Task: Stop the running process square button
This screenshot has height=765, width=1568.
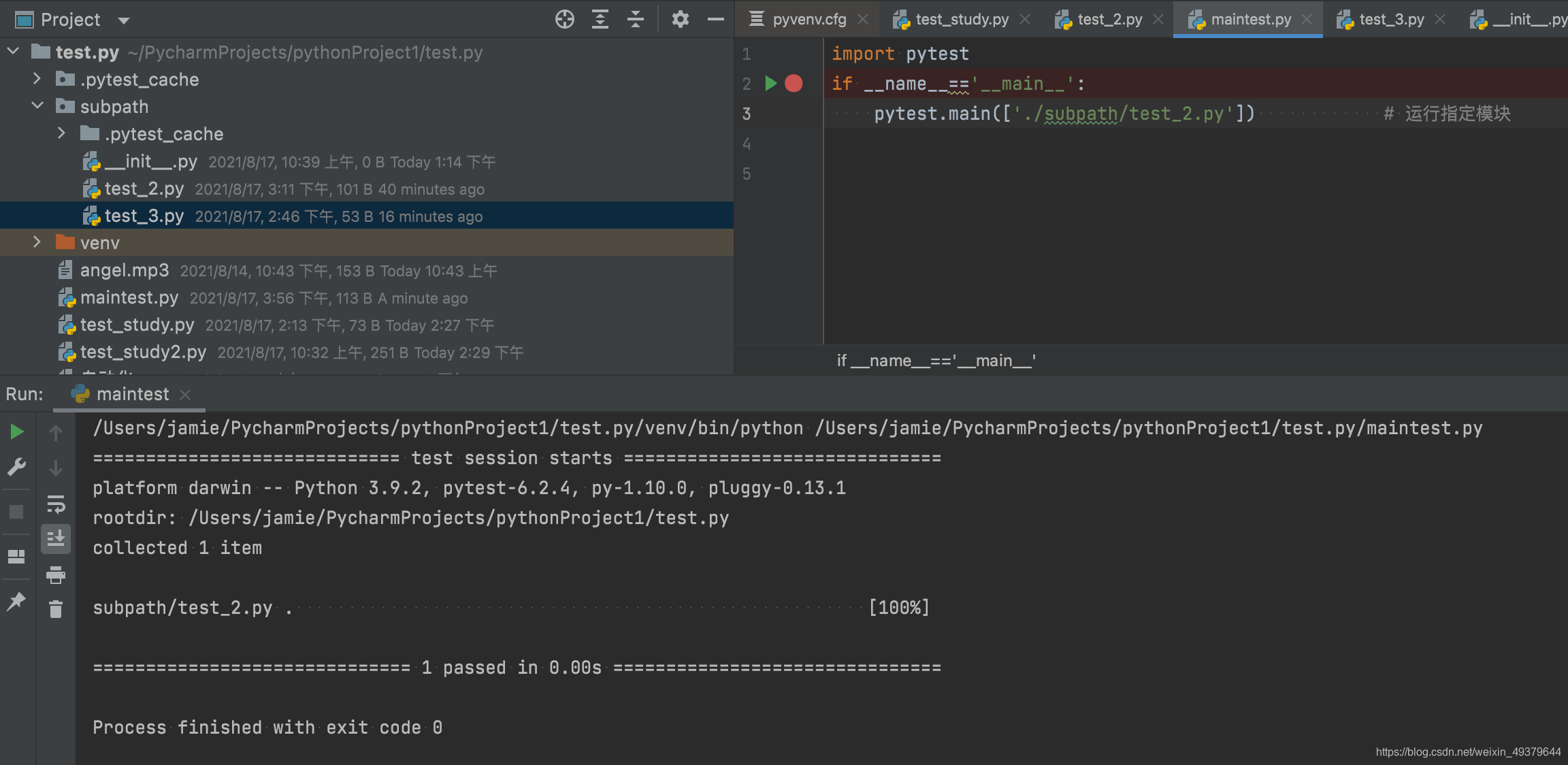Action: 16,512
